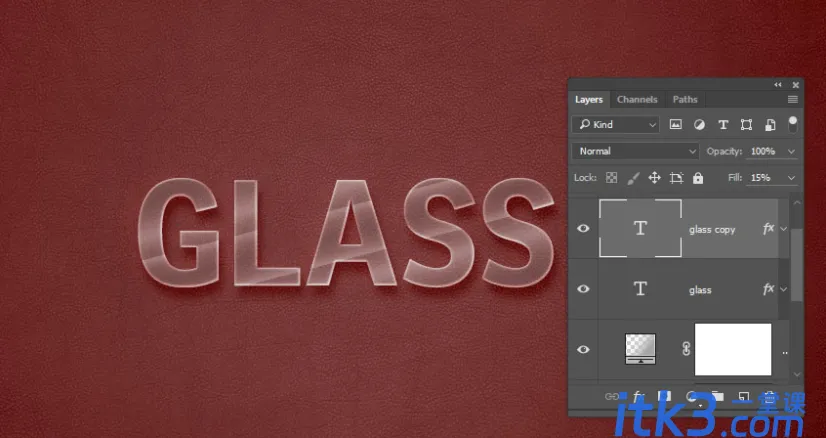Open the Fill slider dropdown arrow

pos(791,178)
